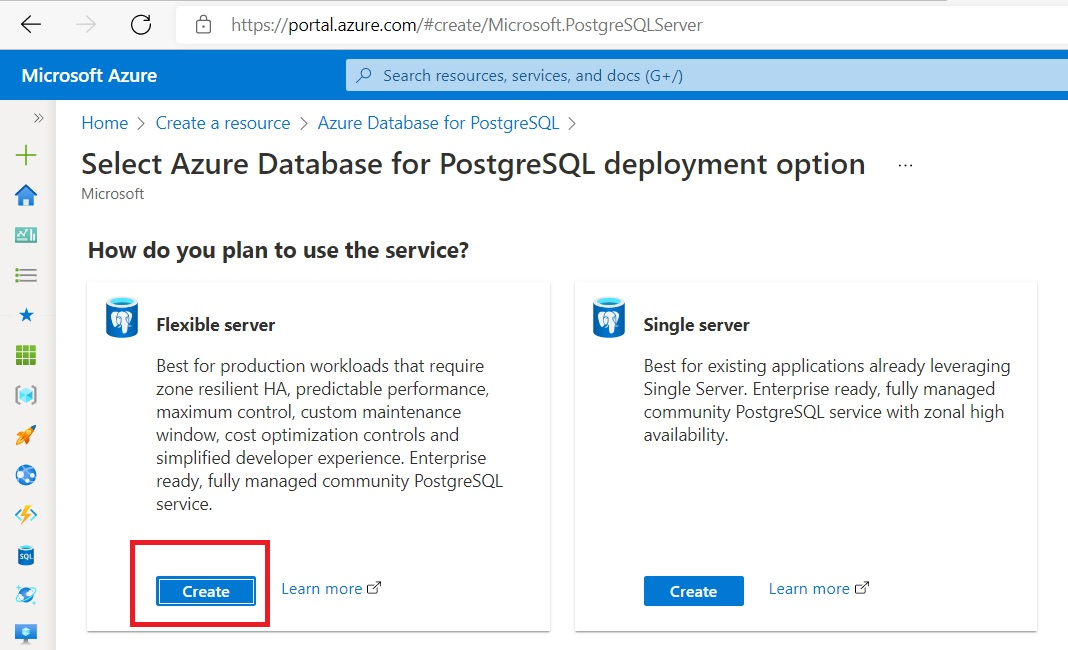This screenshot has height=650, width=1068.
Task: Click the browser forward arrow
Action: 86,25
